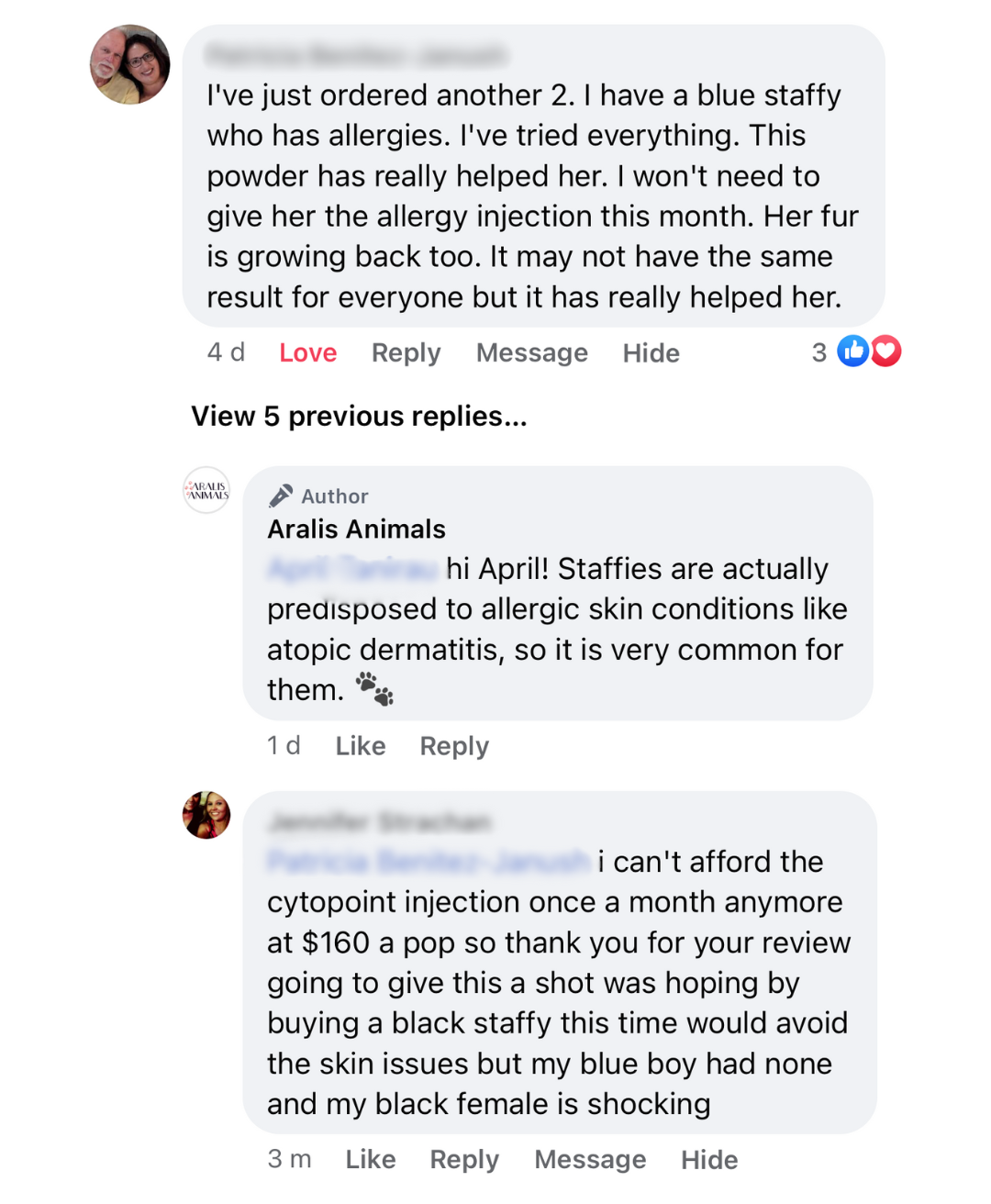Expand View 5 previous replies
991x1204 pixels.
359,417
